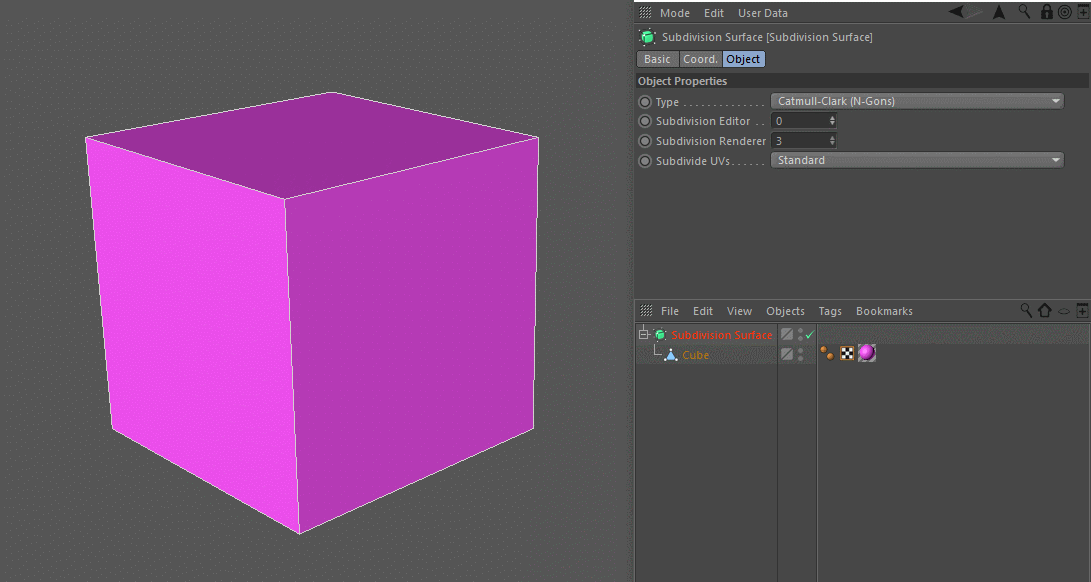Toggle the animation dot beside Type
Viewport: 1091px width, 582px height.
tap(645, 102)
